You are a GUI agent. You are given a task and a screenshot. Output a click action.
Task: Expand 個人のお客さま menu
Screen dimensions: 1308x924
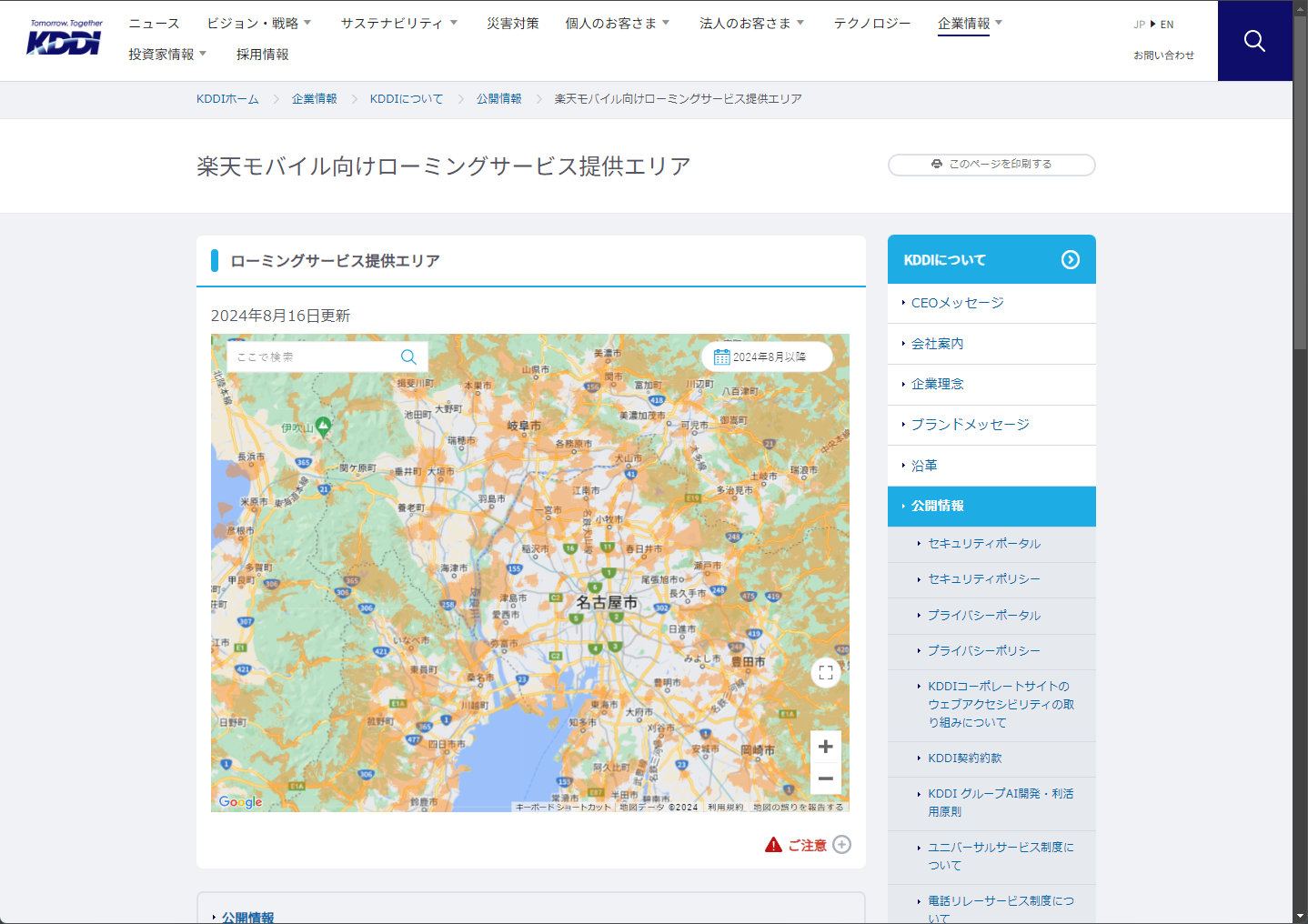pyautogui.click(x=618, y=24)
